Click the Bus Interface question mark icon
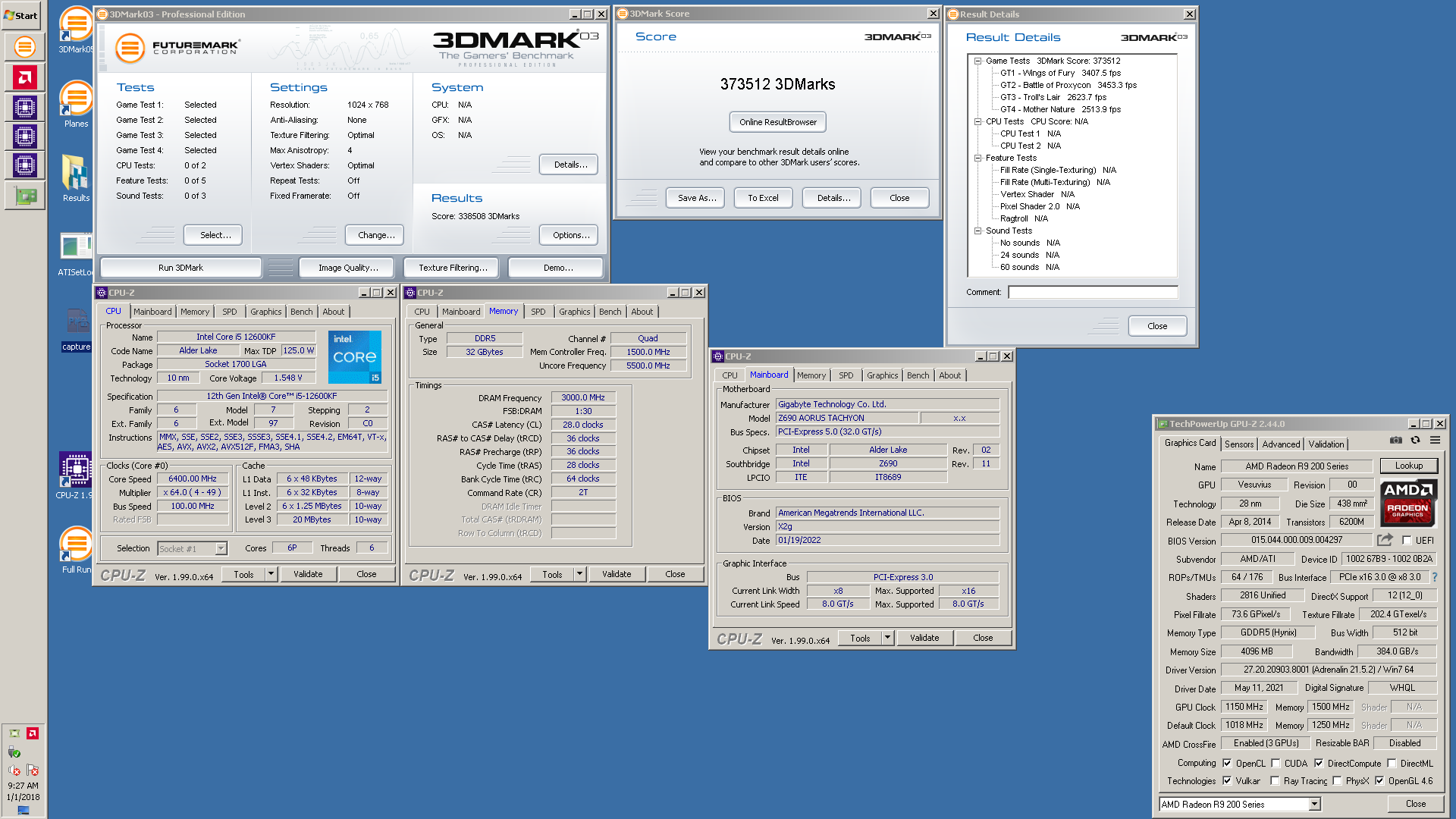 pyautogui.click(x=1434, y=577)
